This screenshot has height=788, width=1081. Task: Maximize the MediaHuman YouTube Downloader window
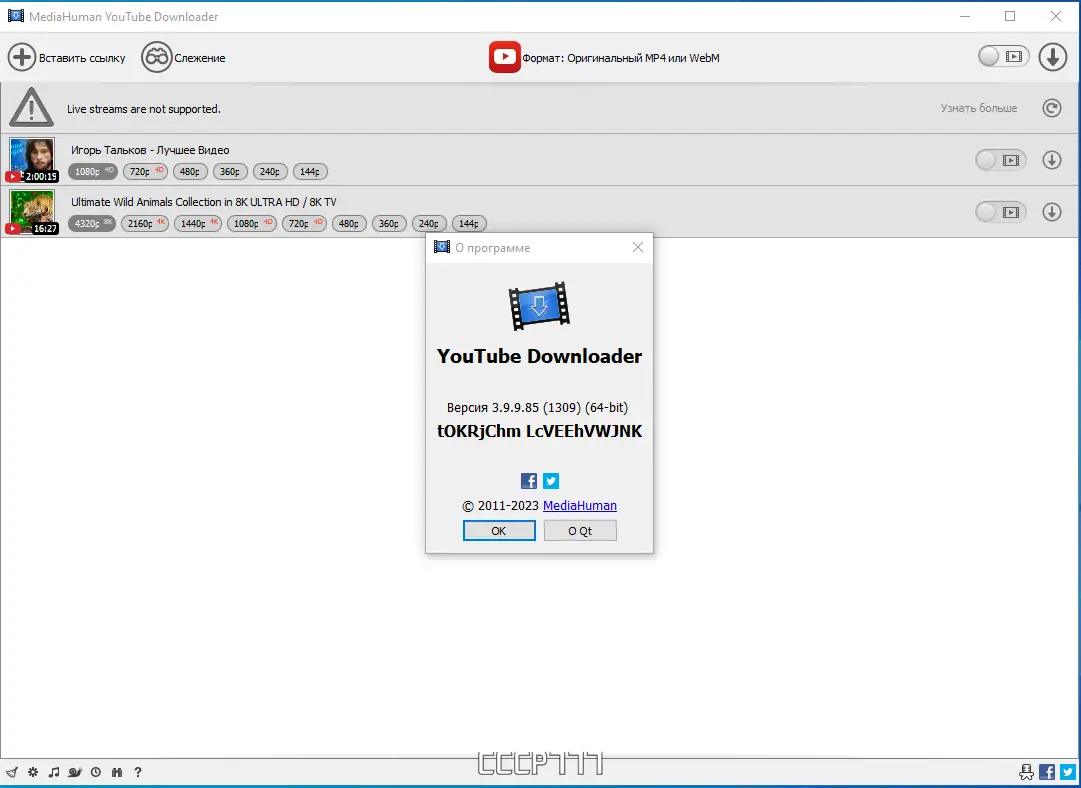(1010, 16)
